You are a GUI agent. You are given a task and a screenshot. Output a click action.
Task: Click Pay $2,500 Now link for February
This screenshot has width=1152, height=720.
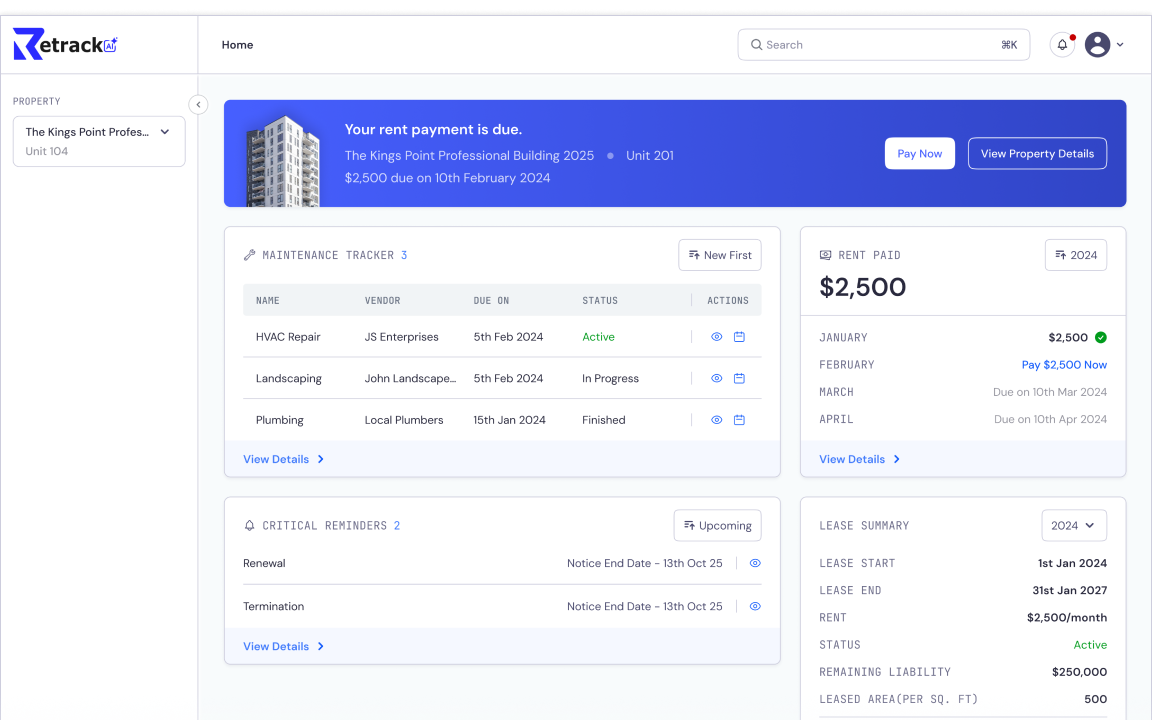pos(1063,365)
